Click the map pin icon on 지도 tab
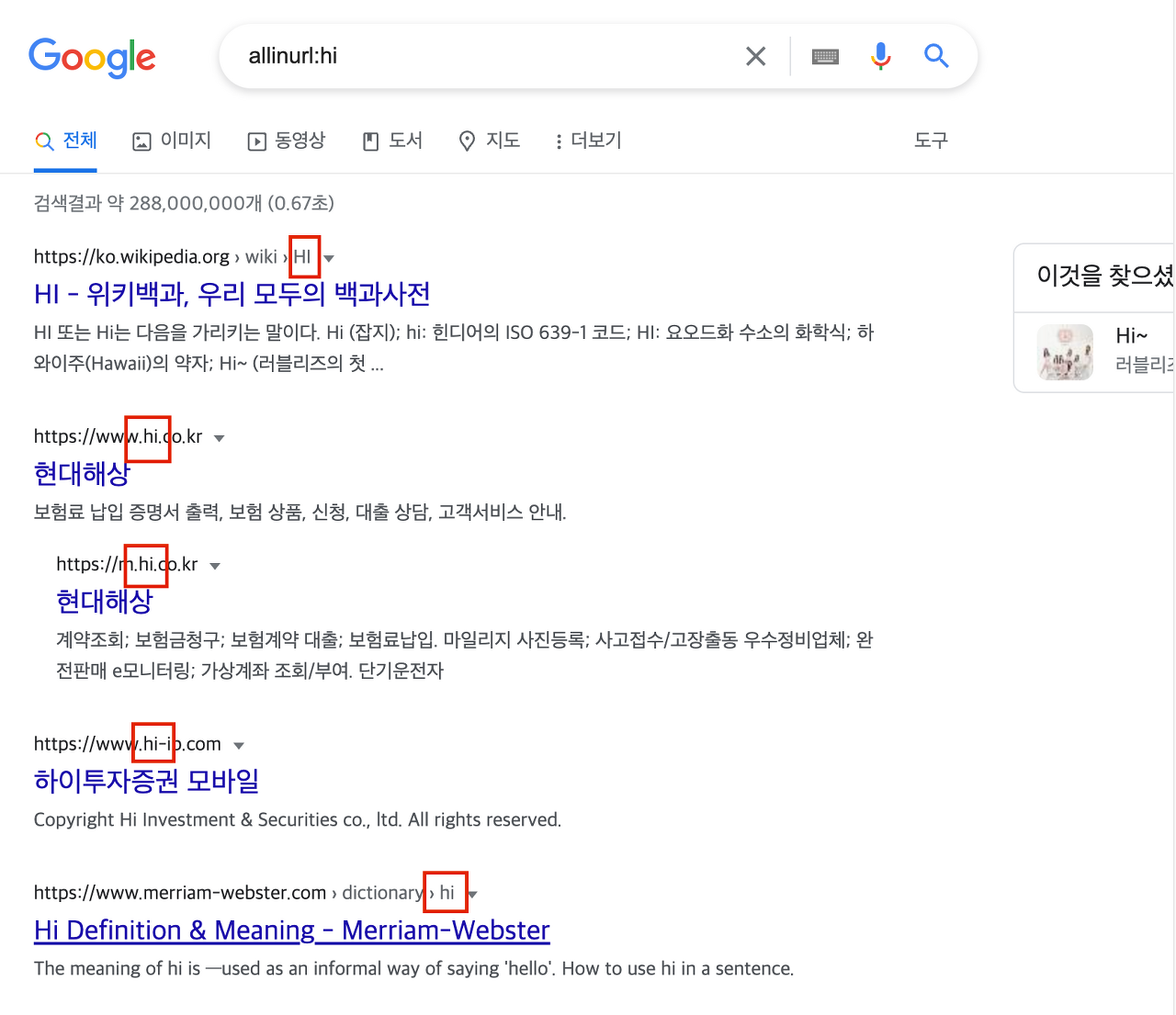This screenshot has width=1176, height=1015. [467, 141]
